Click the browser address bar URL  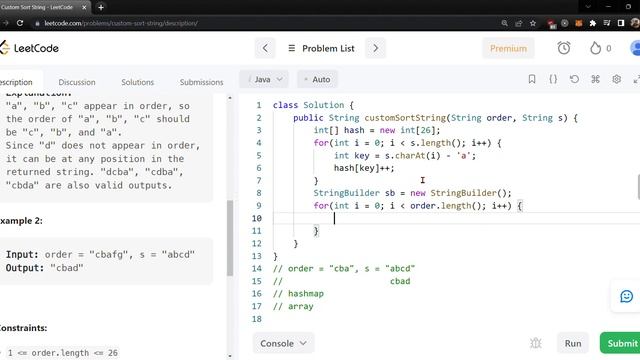[x=121, y=23]
